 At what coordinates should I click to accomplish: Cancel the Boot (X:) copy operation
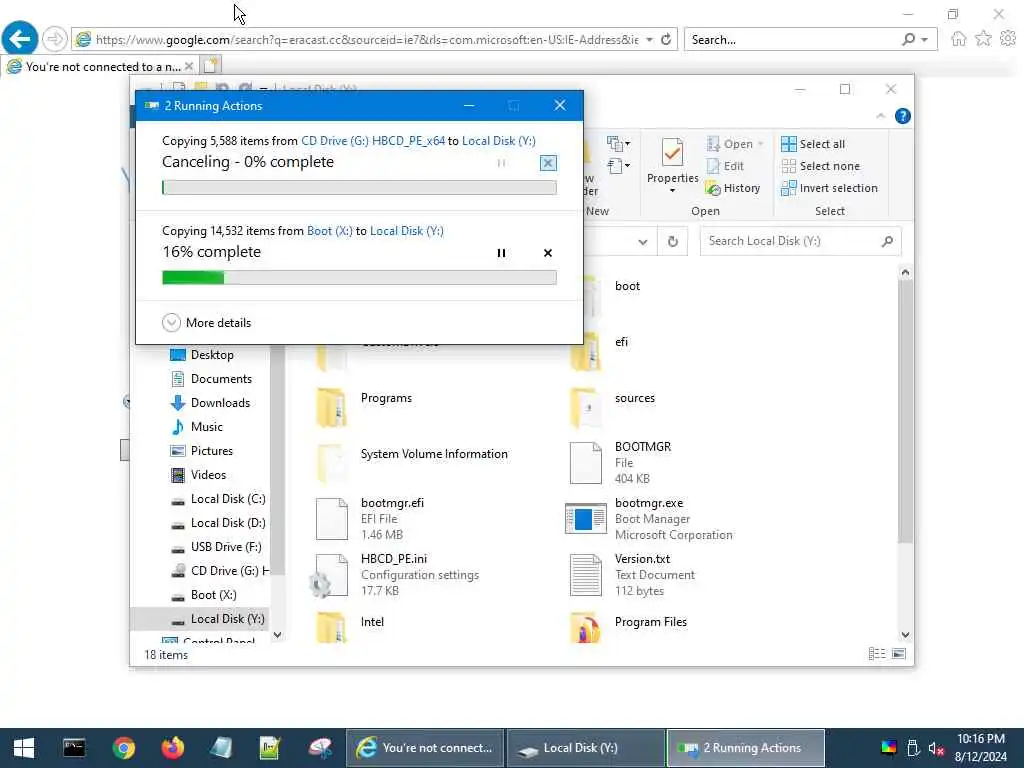[x=548, y=253]
